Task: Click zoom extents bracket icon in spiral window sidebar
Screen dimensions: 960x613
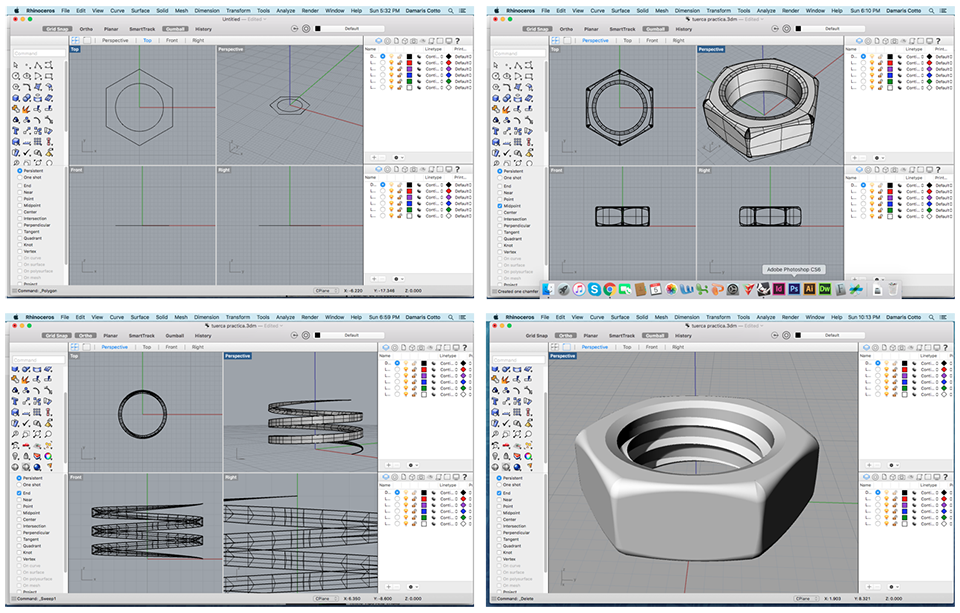Action: point(38,434)
